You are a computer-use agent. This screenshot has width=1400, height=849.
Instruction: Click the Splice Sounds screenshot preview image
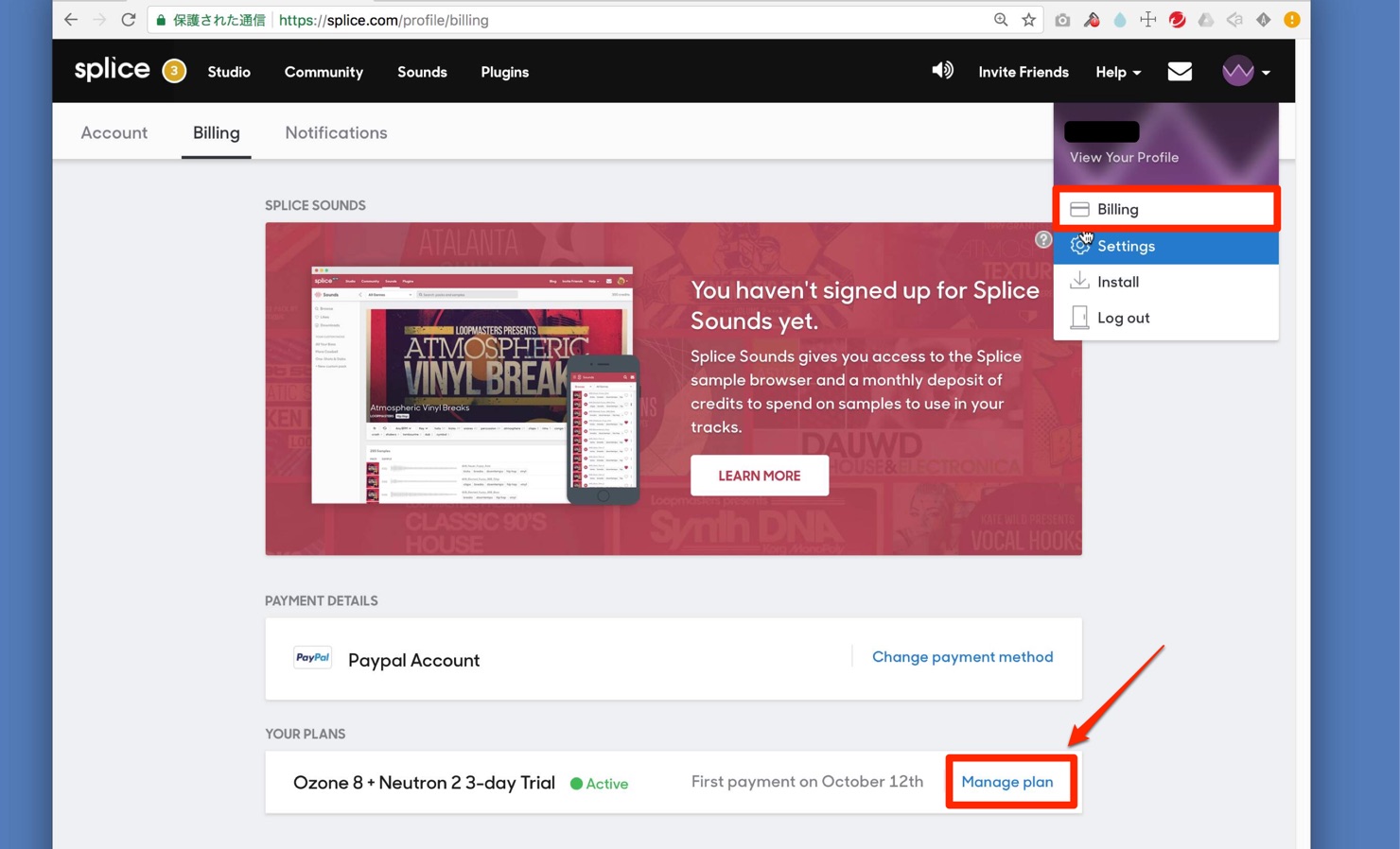pyautogui.click(x=476, y=386)
